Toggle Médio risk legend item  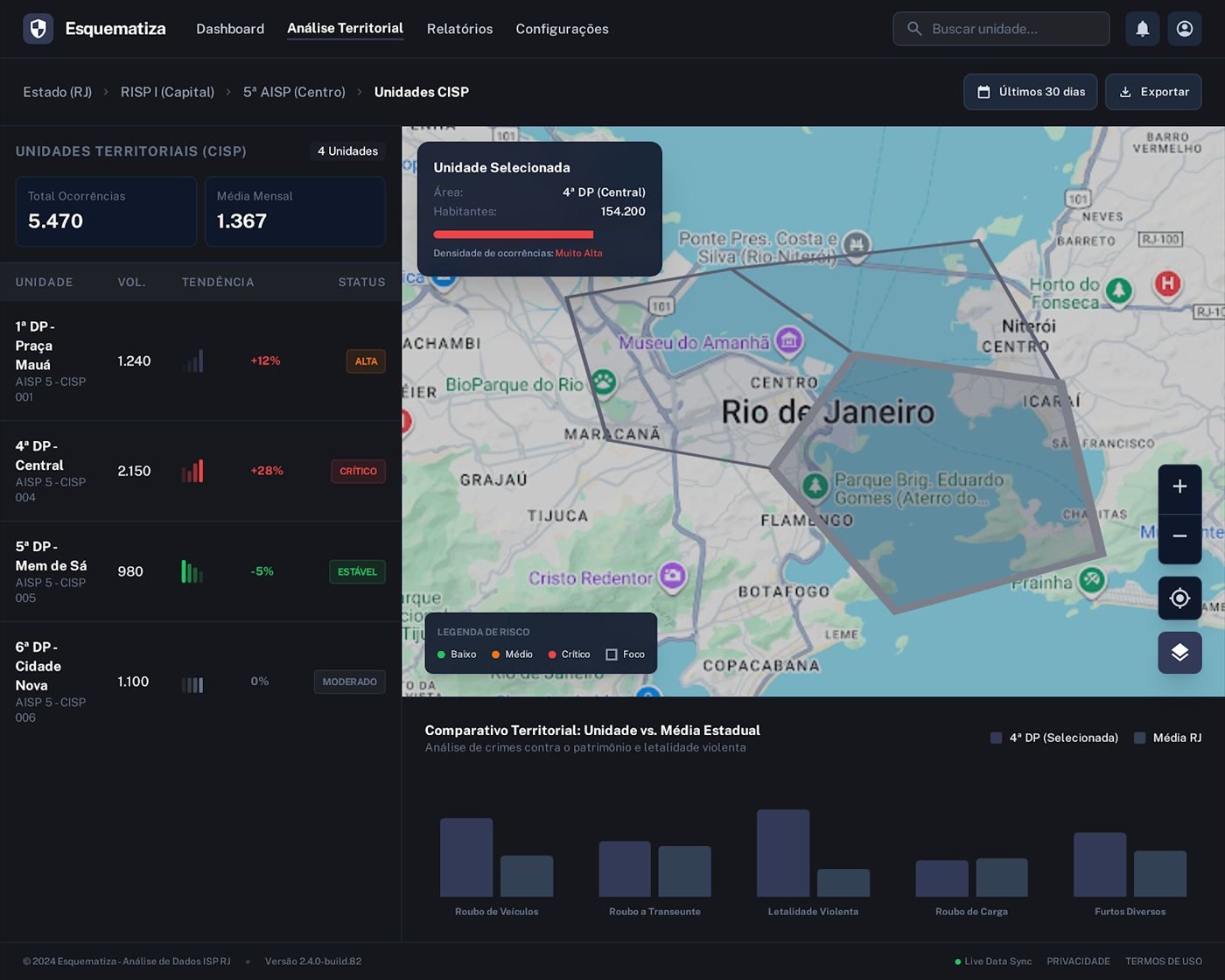tap(512, 654)
